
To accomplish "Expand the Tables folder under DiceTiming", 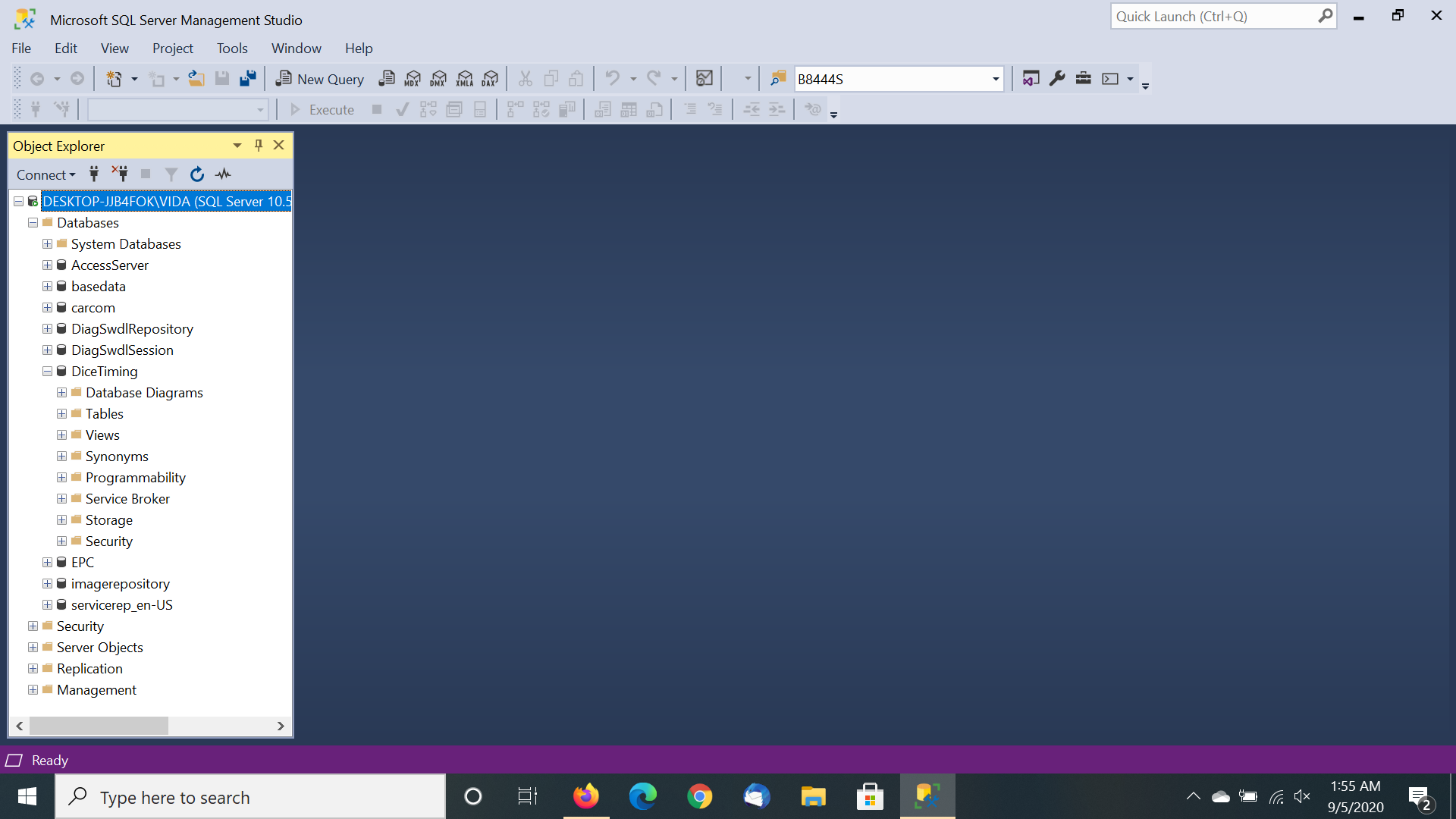I will (x=61, y=414).
